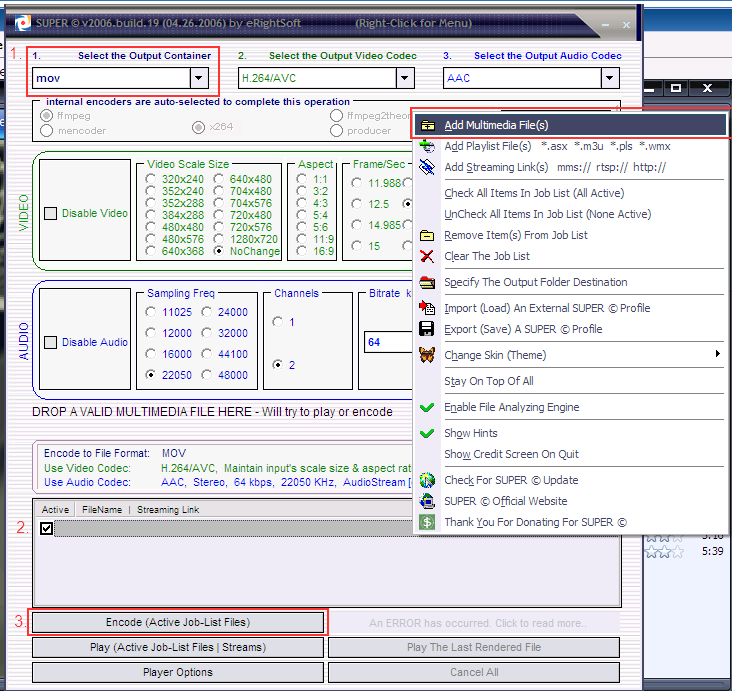
Task: Tick the Disable Audio checkbox
Action: pyautogui.click(x=50, y=342)
